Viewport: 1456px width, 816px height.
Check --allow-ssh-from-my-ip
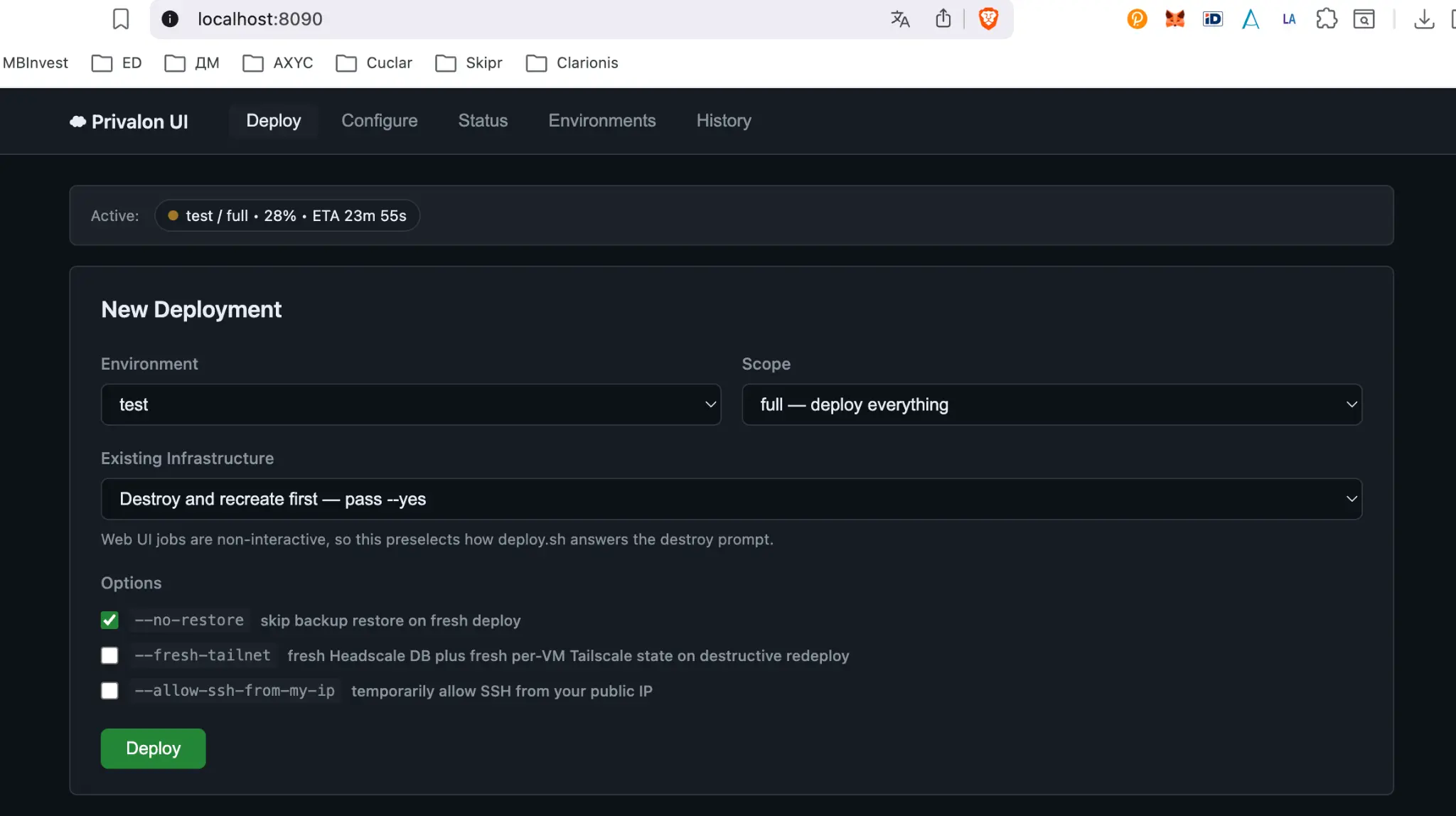pos(110,690)
